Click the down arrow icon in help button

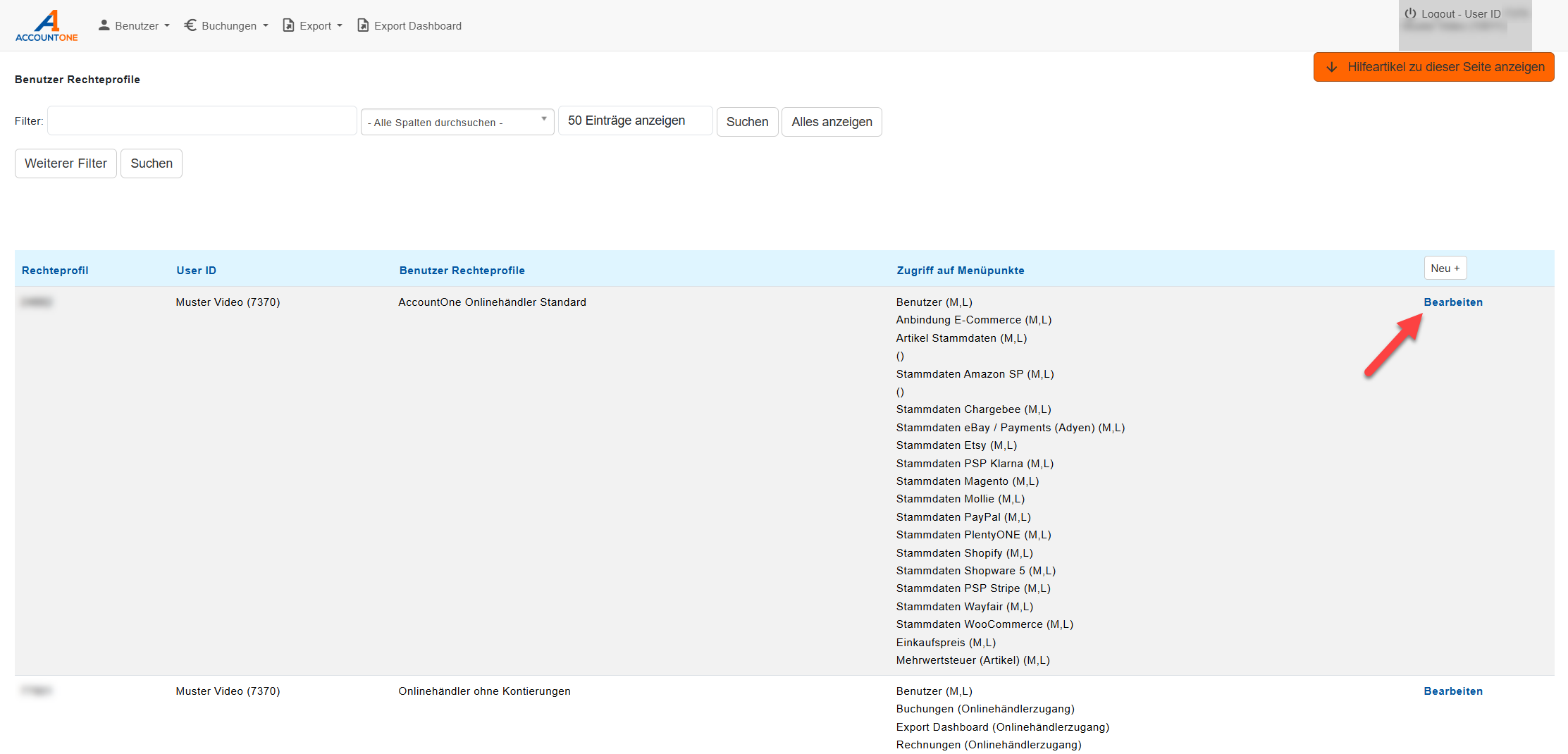1331,67
